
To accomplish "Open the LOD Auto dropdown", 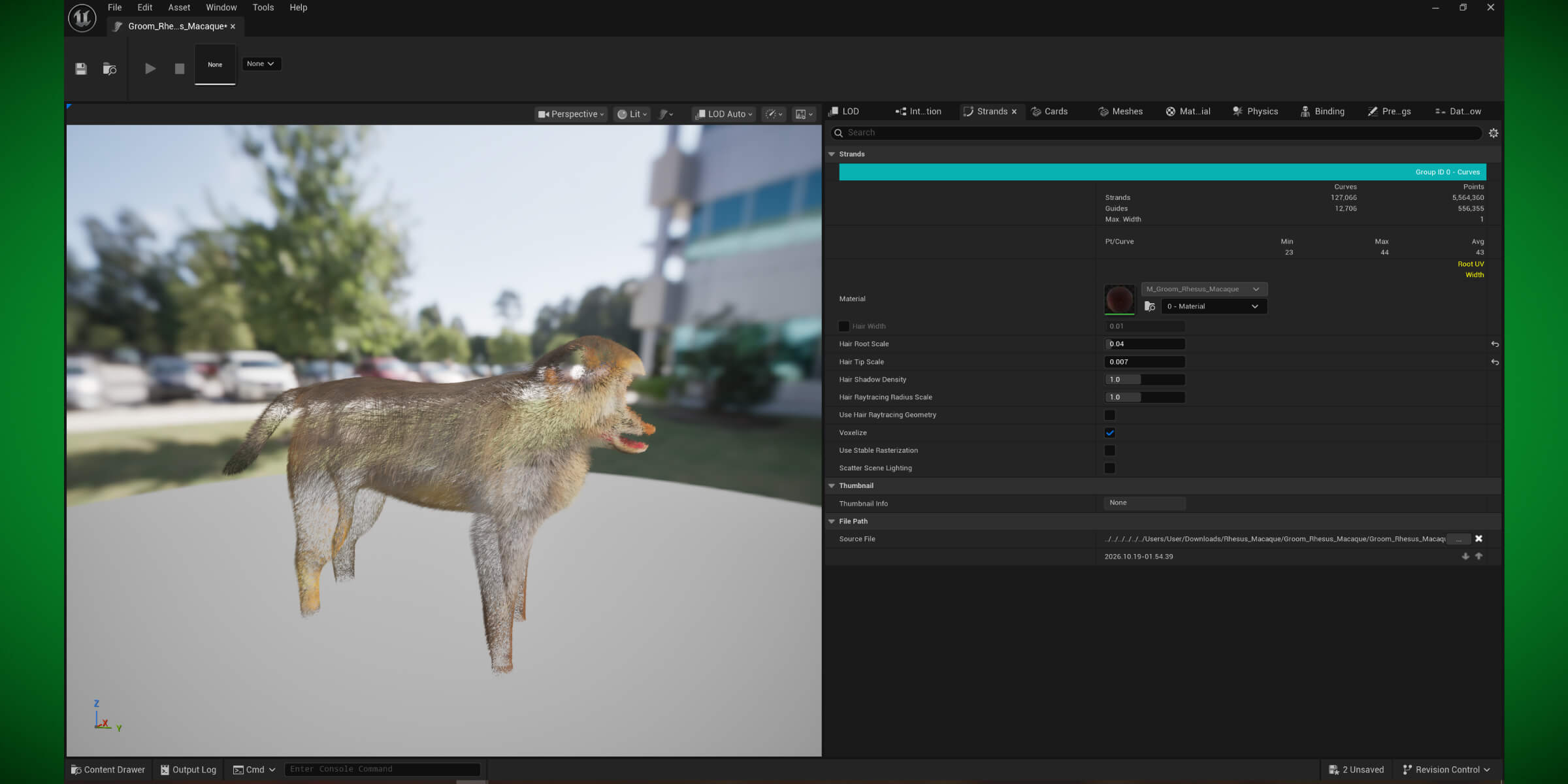I will pos(724,114).
